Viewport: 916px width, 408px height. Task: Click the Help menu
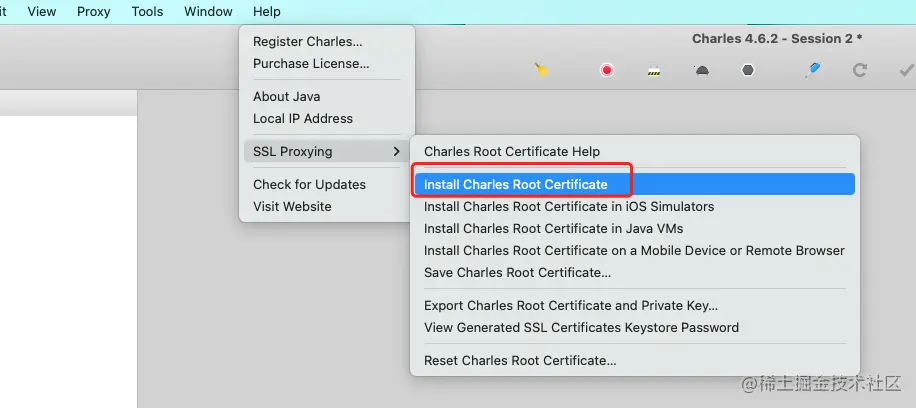click(x=267, y=11)
